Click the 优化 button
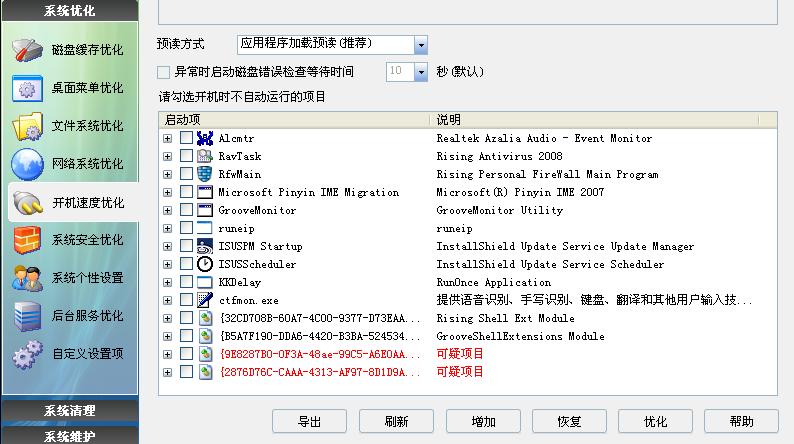 (655, 421)
